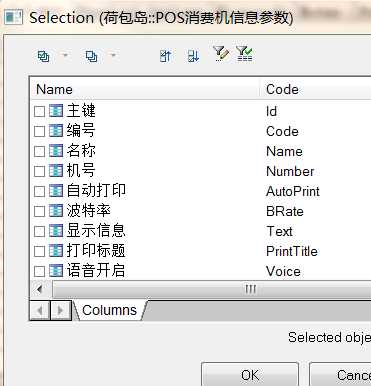Click the column icon beside 自动打印

click(56, 191)
